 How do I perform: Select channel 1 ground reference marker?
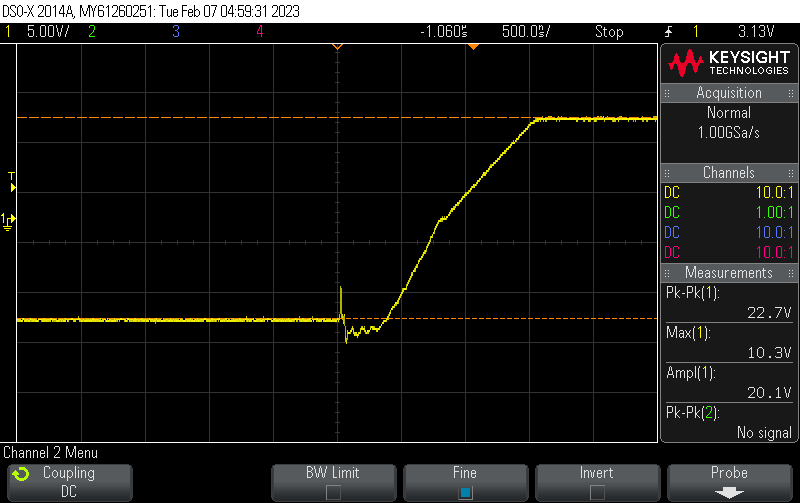point(8,220)
